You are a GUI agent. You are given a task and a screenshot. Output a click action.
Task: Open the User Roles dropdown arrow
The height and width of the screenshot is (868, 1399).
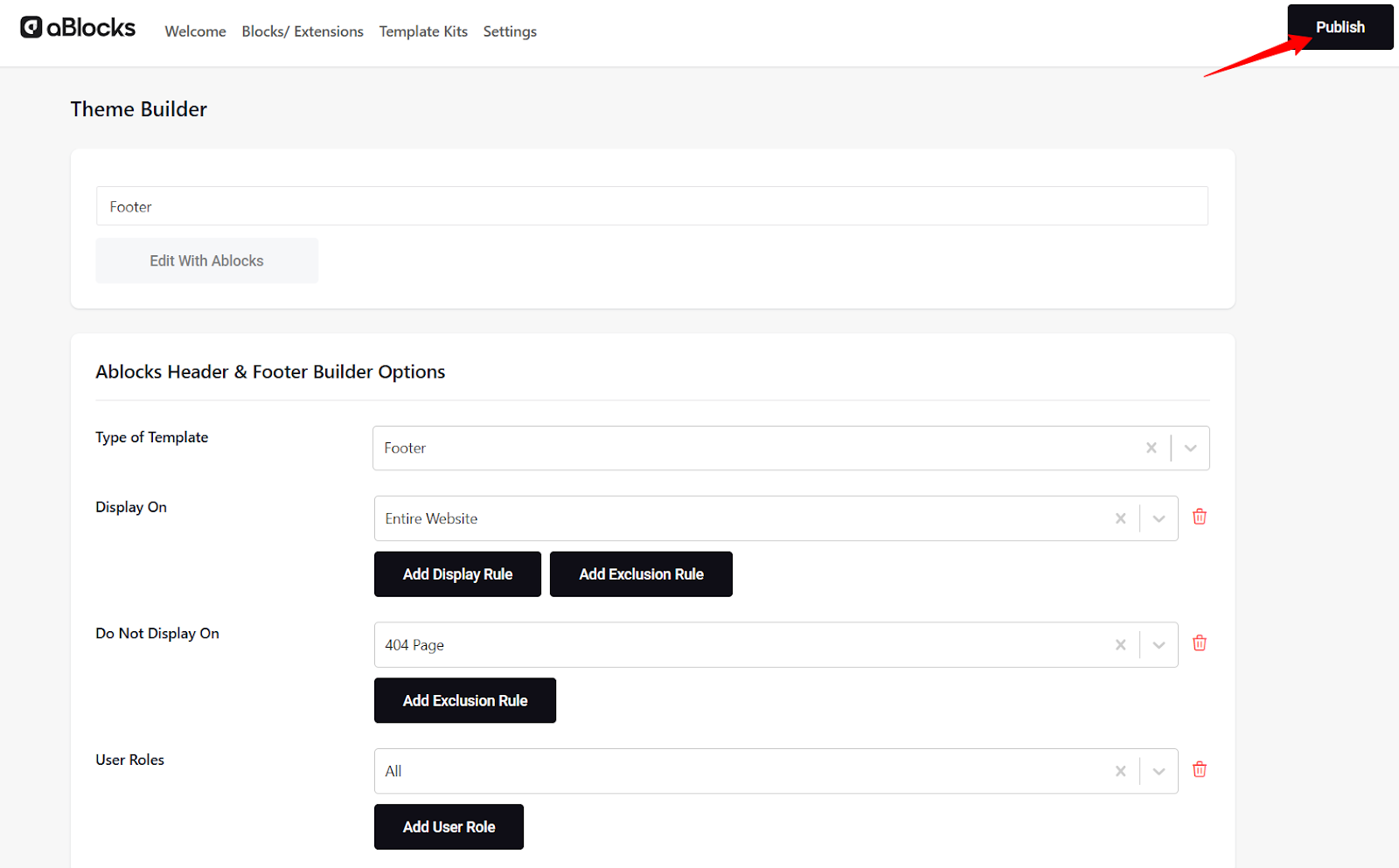coord(1159,771)
